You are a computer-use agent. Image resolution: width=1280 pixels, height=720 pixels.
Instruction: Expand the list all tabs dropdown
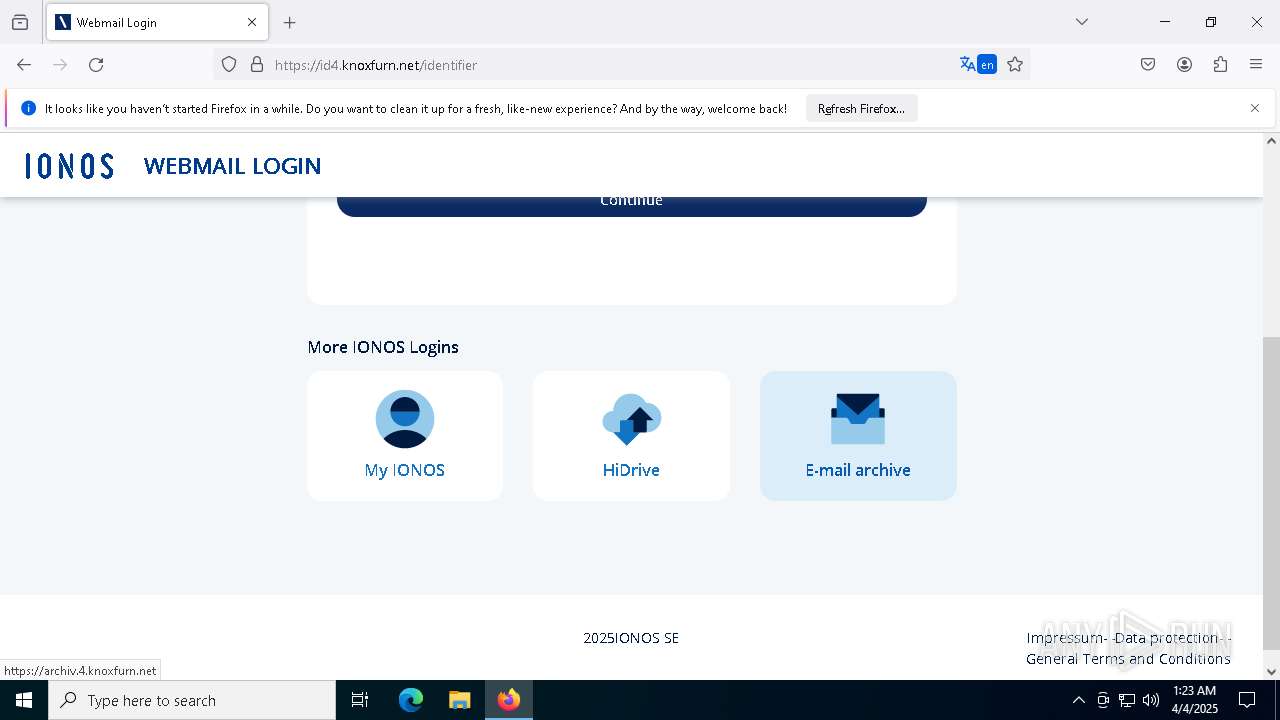pyautogui.click(x=1082, y=22)
